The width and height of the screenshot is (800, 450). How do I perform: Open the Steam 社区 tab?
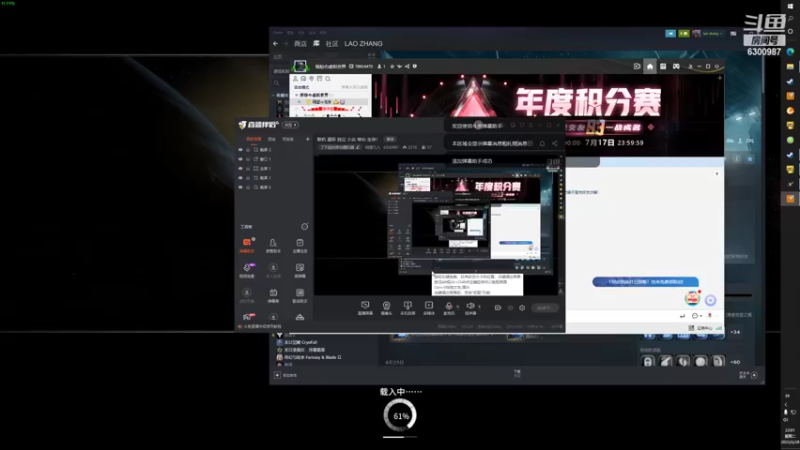click(x=332, y=44)
